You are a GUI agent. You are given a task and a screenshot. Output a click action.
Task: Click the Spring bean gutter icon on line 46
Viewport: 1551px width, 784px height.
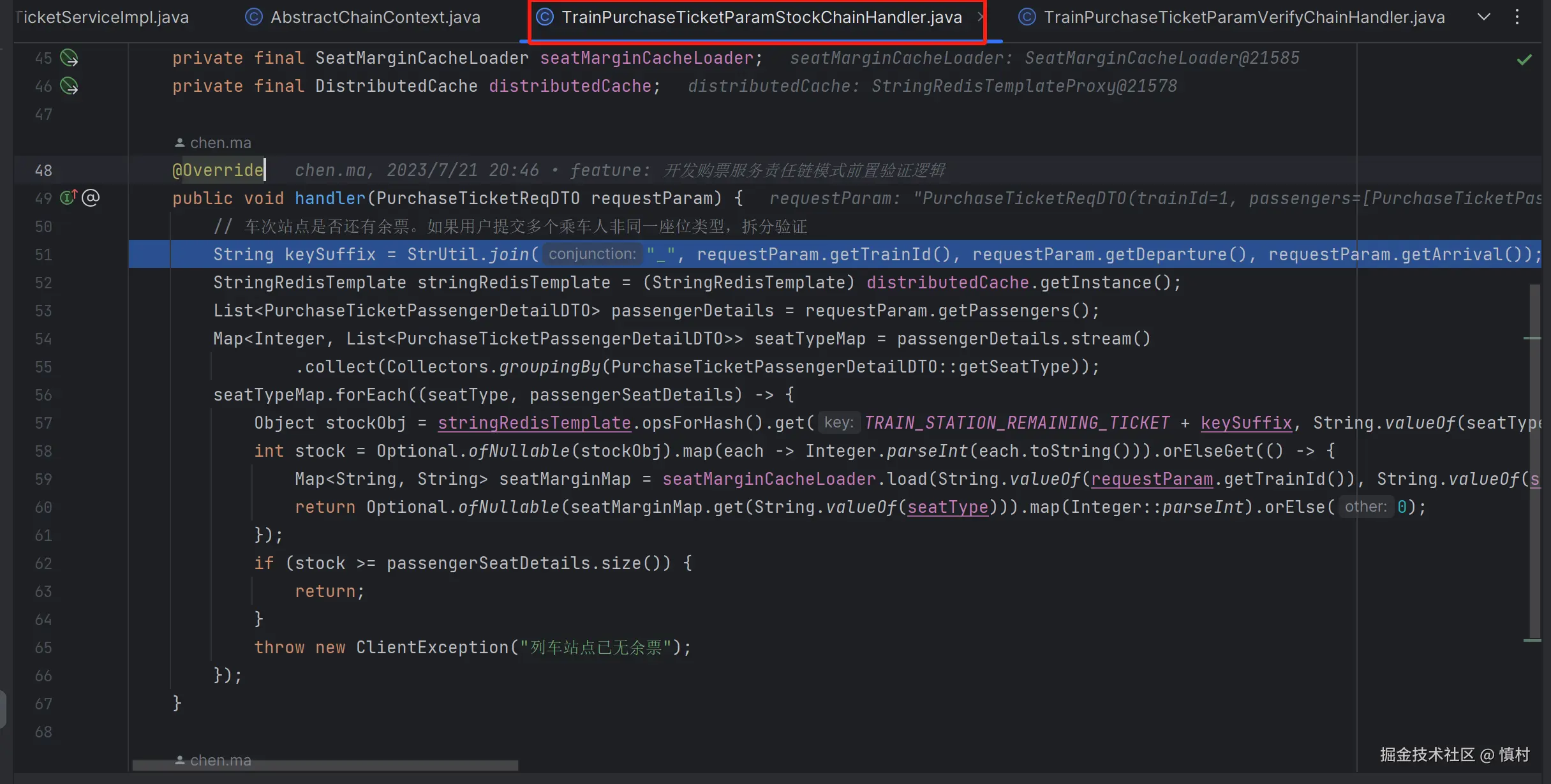pos(69,85)
